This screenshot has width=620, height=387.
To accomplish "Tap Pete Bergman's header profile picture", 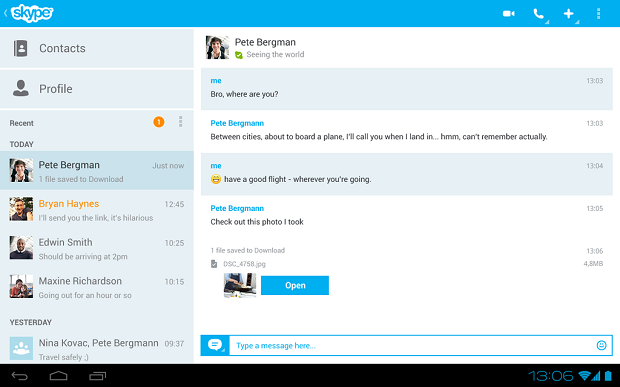I will (217, 47).
